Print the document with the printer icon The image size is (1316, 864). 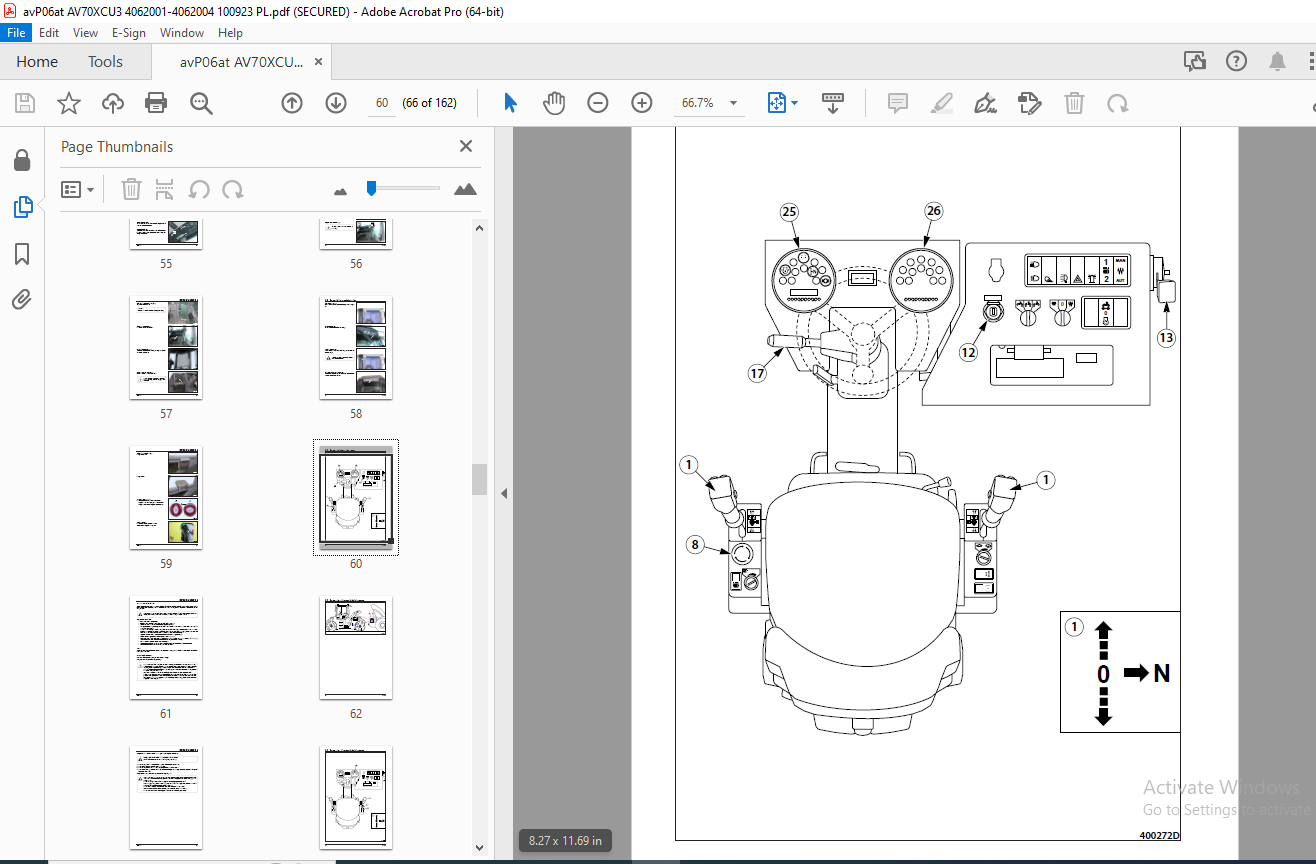(156, 103)
